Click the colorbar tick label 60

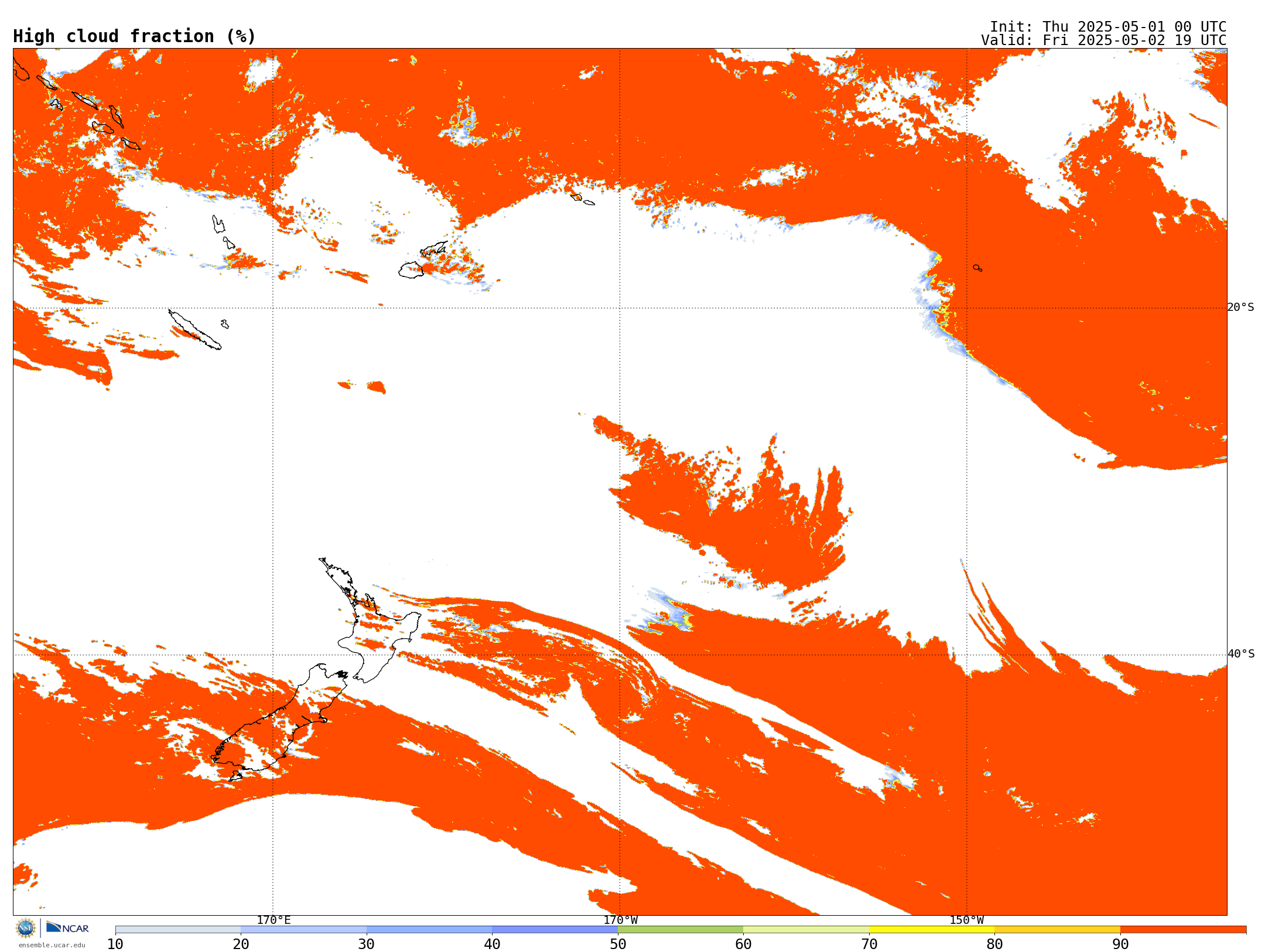pyautogui.click(x=743, y=944)
